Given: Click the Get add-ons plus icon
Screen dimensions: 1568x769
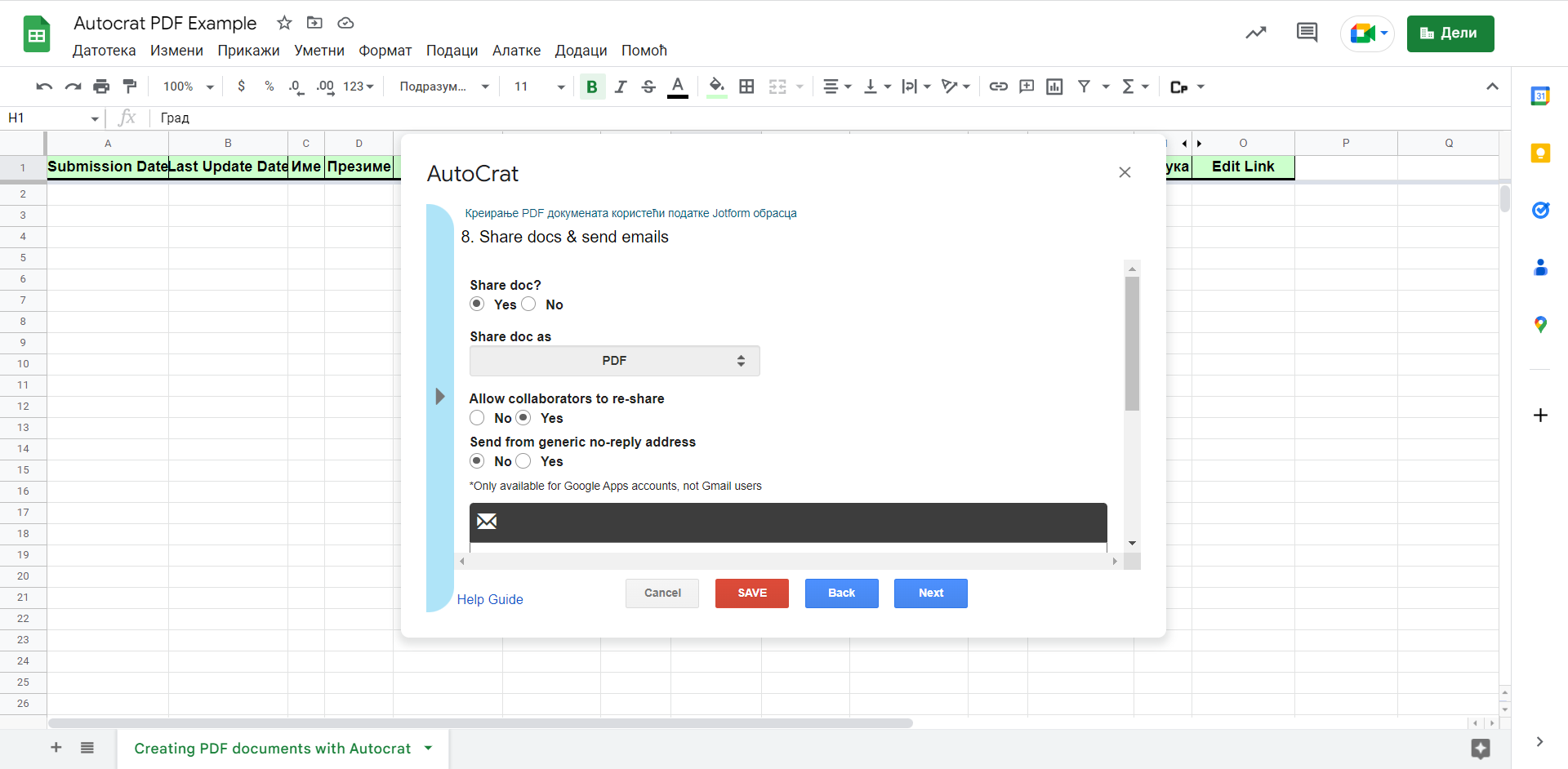Looking at the screenshot, I should click(1540, 416).
